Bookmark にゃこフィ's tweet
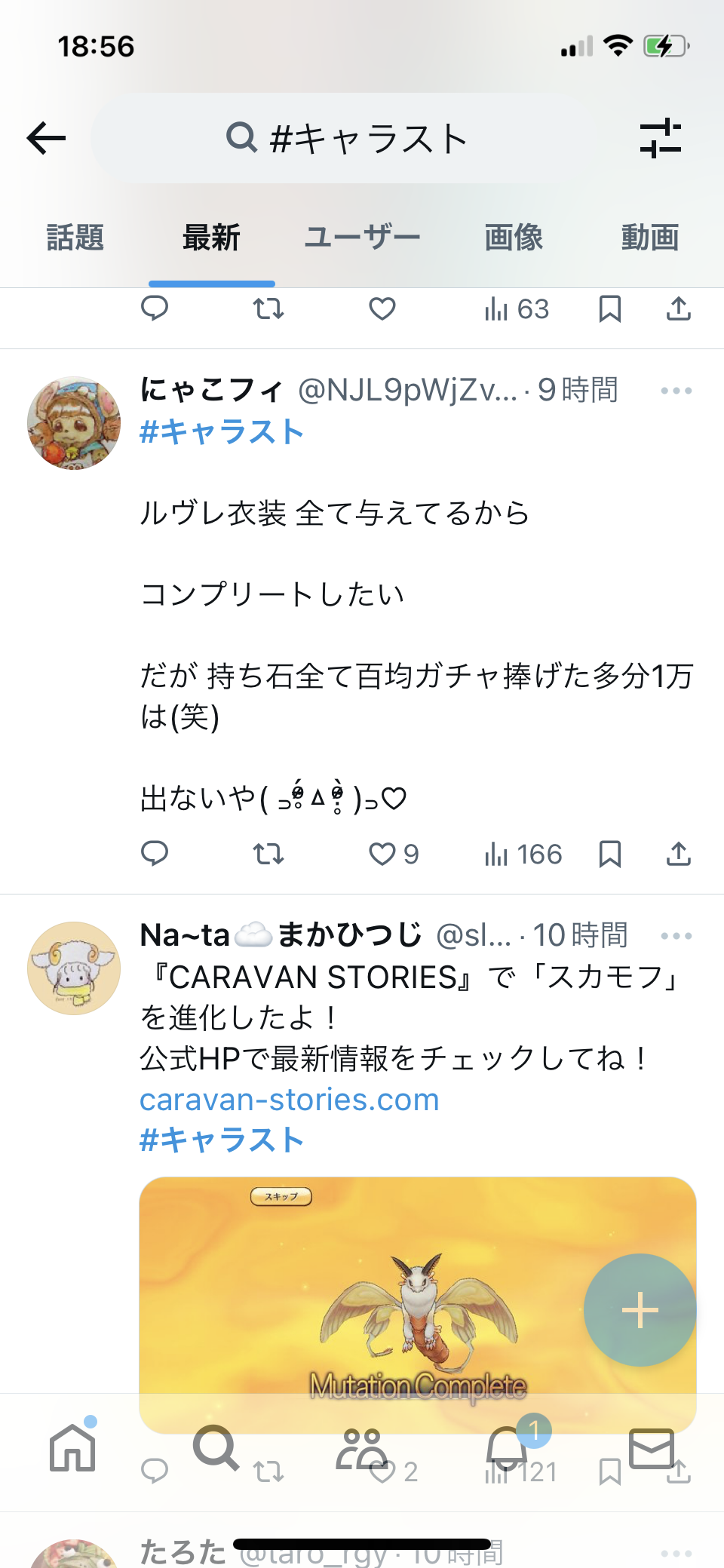This screenshot has width=724, height=1568. (609, 854)
